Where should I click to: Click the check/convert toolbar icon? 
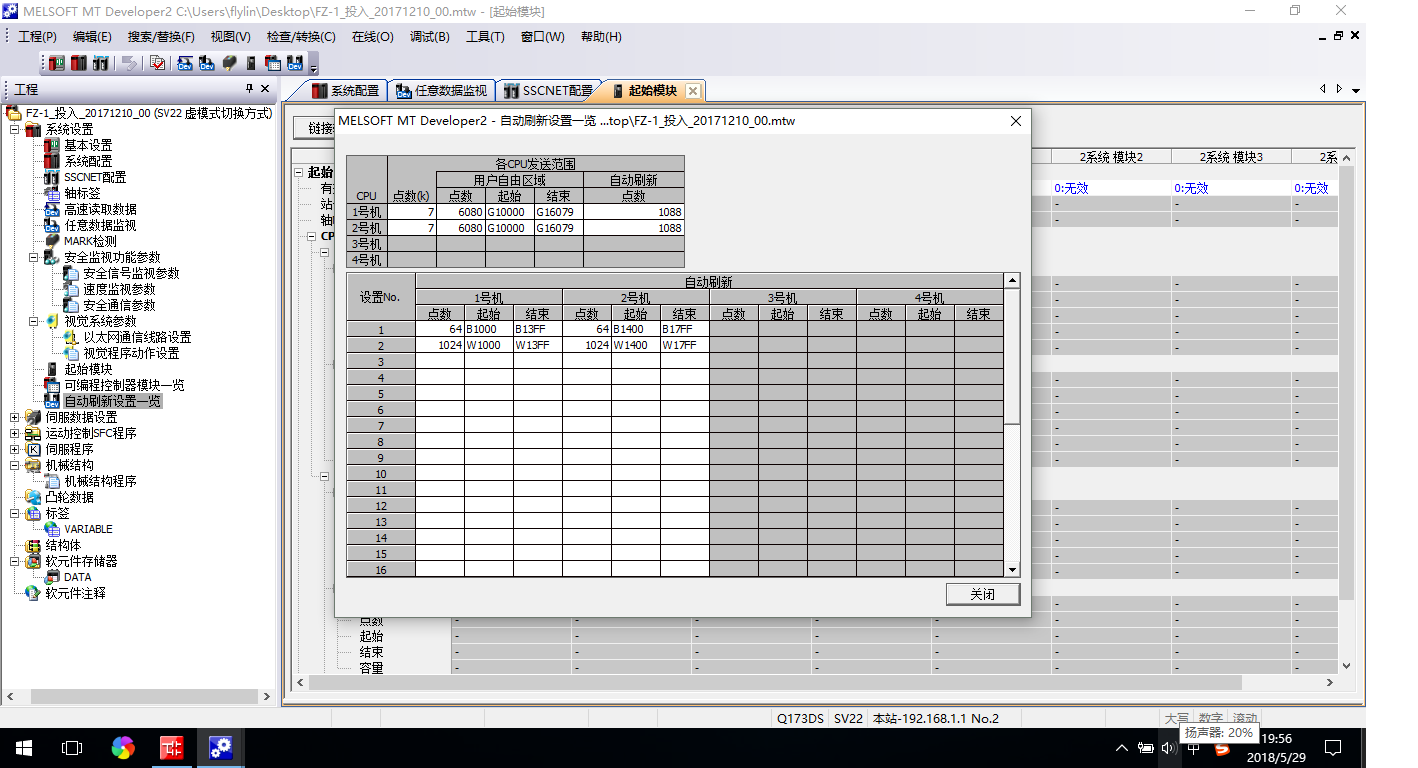pos(157,63)
